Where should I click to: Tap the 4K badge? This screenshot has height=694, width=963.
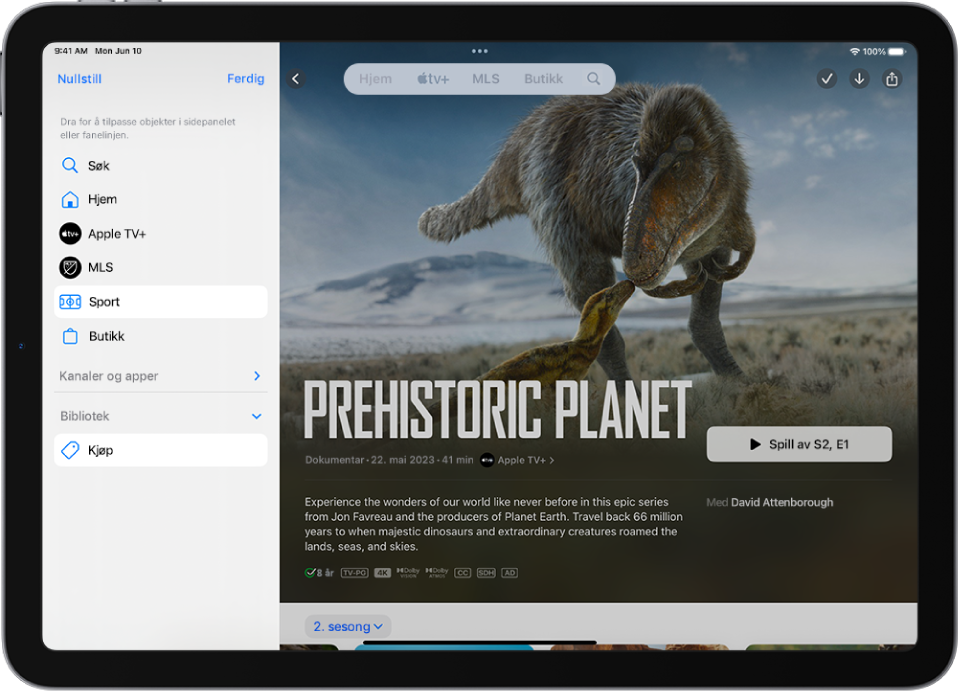(383, 574)
